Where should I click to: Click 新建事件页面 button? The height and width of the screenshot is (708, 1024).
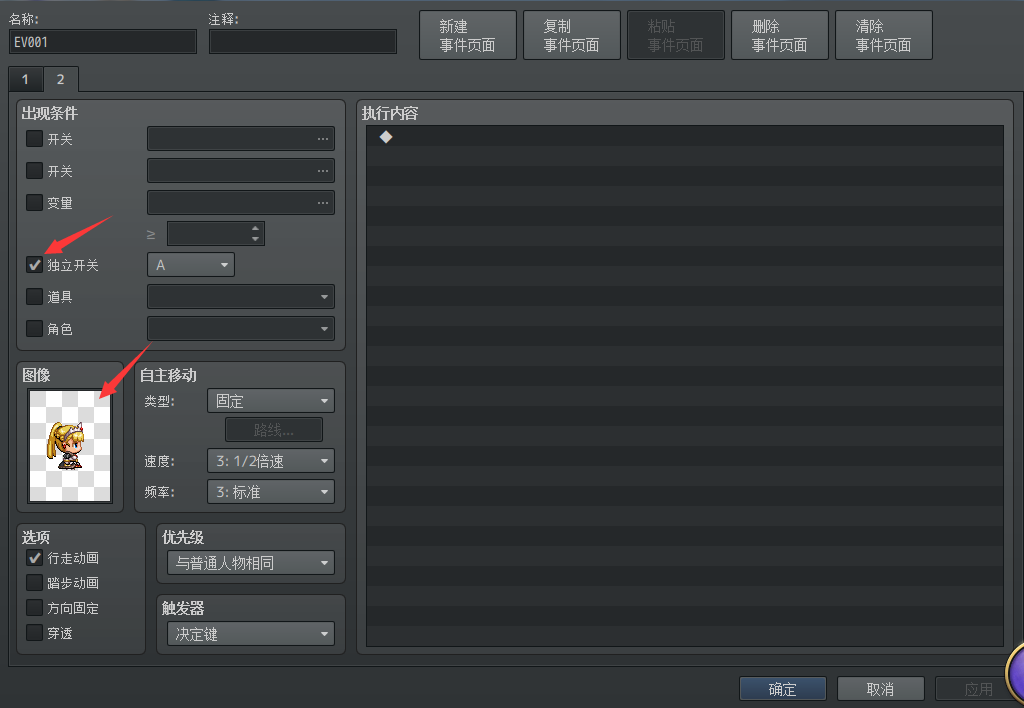(x=468, y=35)
